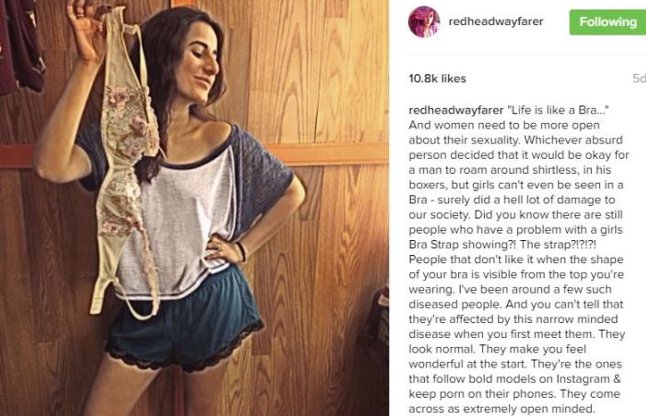
Task: Click caption line "across as extremely open minded."
Action: coord(502,409)
